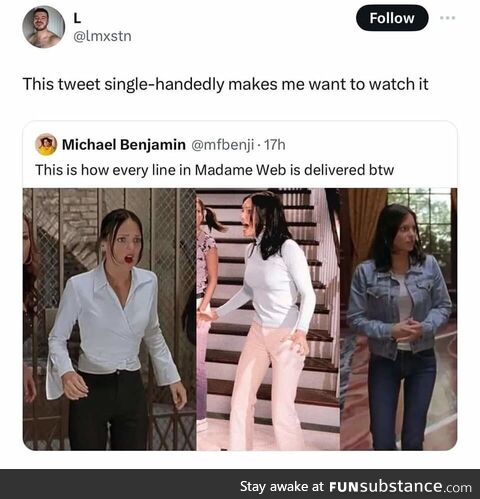
Task: Open the quoted tweet text about line delivery
Action: coord(215,170)
